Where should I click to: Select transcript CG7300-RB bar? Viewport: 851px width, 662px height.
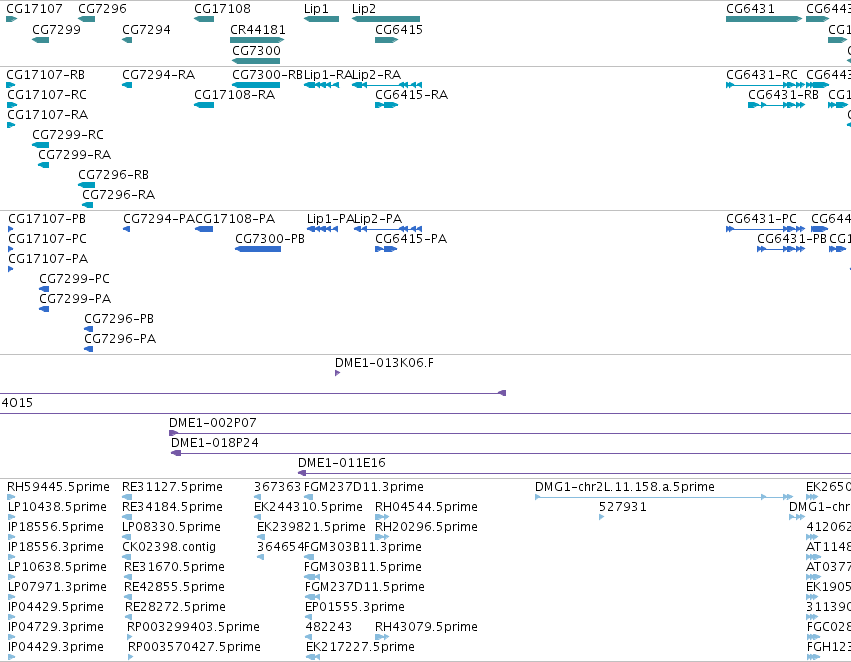click(x=256, y=85)
